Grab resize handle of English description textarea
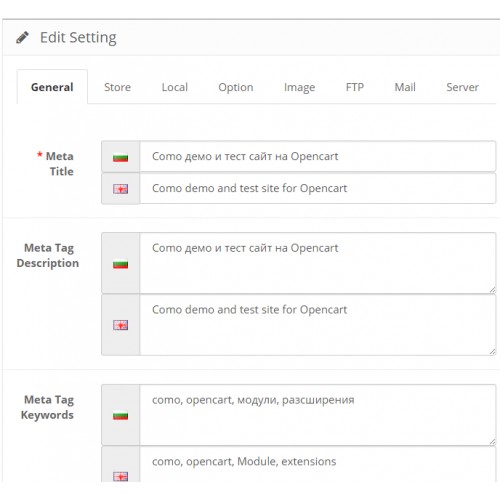500x500 pixels. point(492,351)
